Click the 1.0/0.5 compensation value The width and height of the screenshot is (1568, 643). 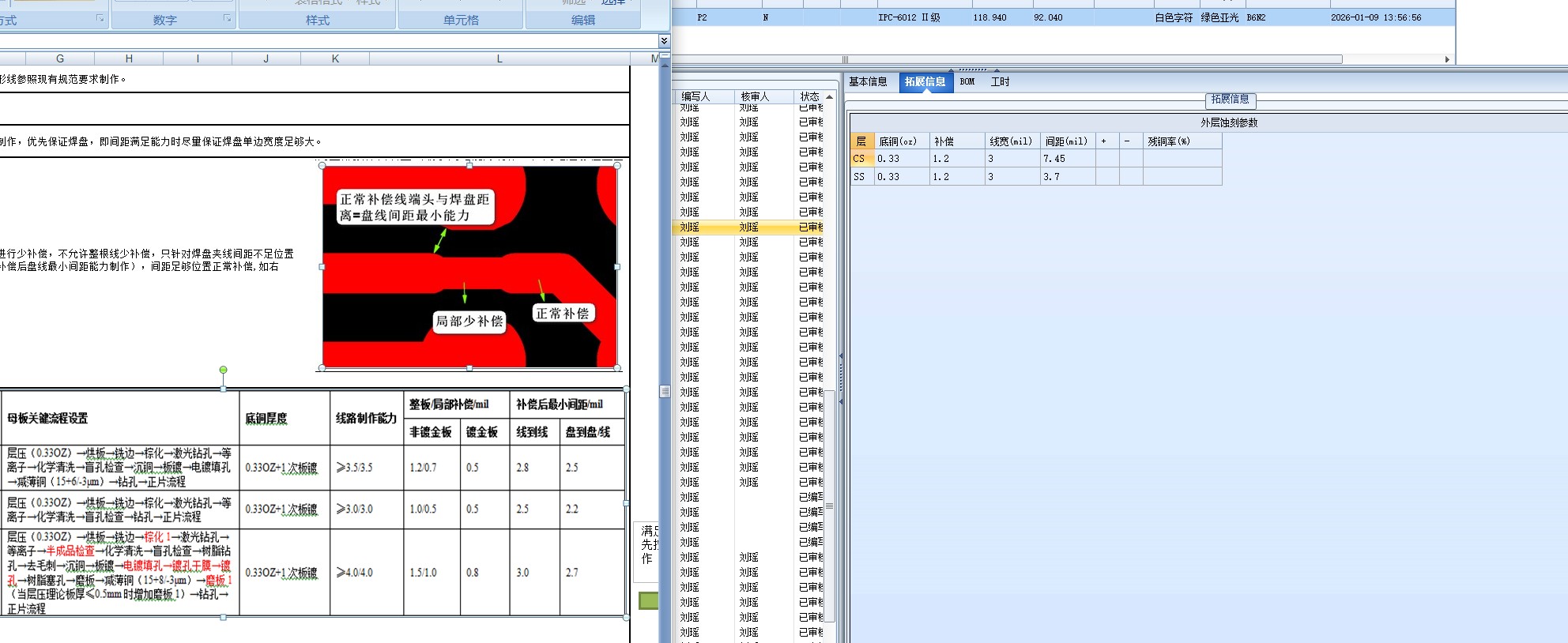(x=423, y=510)
